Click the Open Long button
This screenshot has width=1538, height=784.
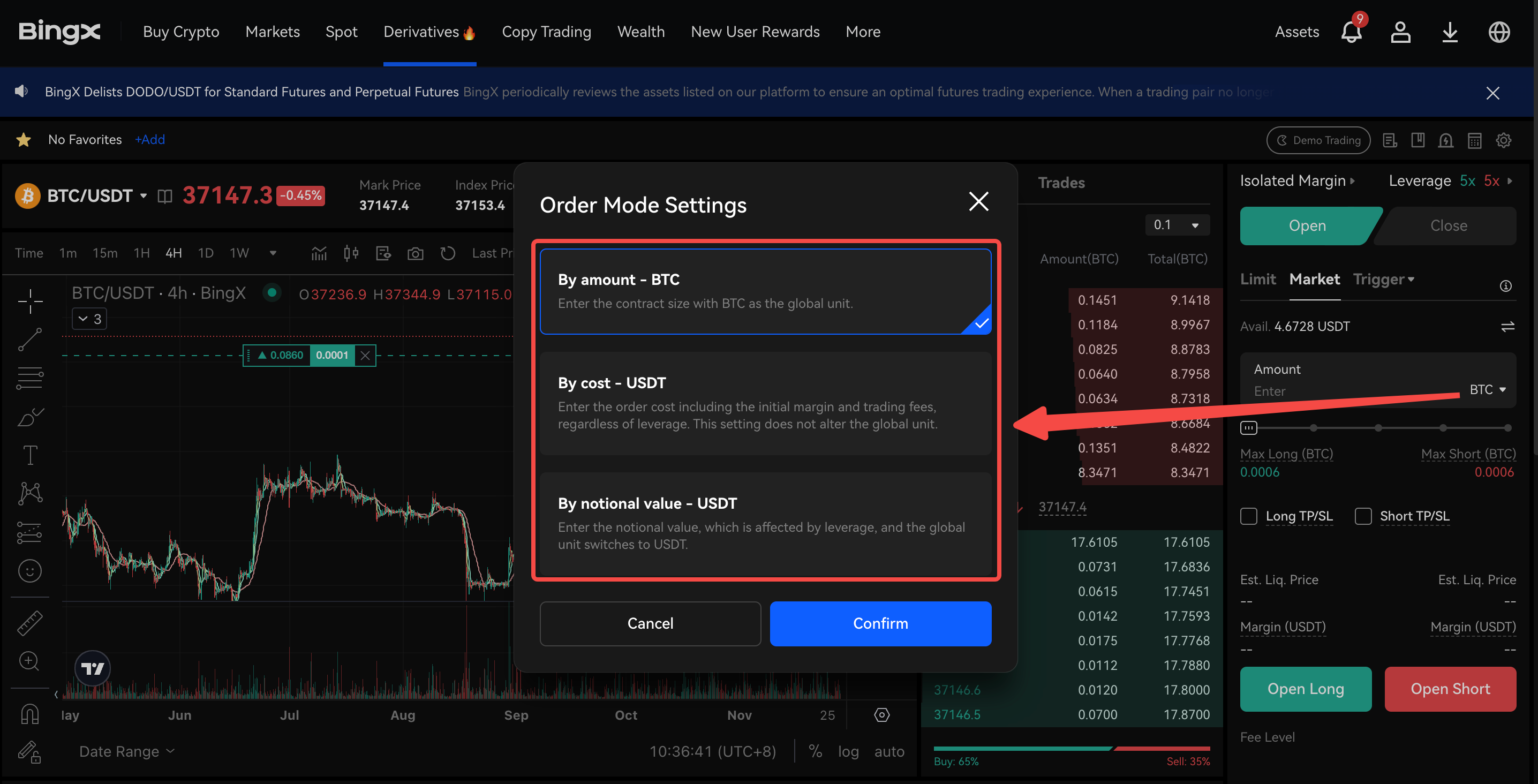pos(1305,689)
